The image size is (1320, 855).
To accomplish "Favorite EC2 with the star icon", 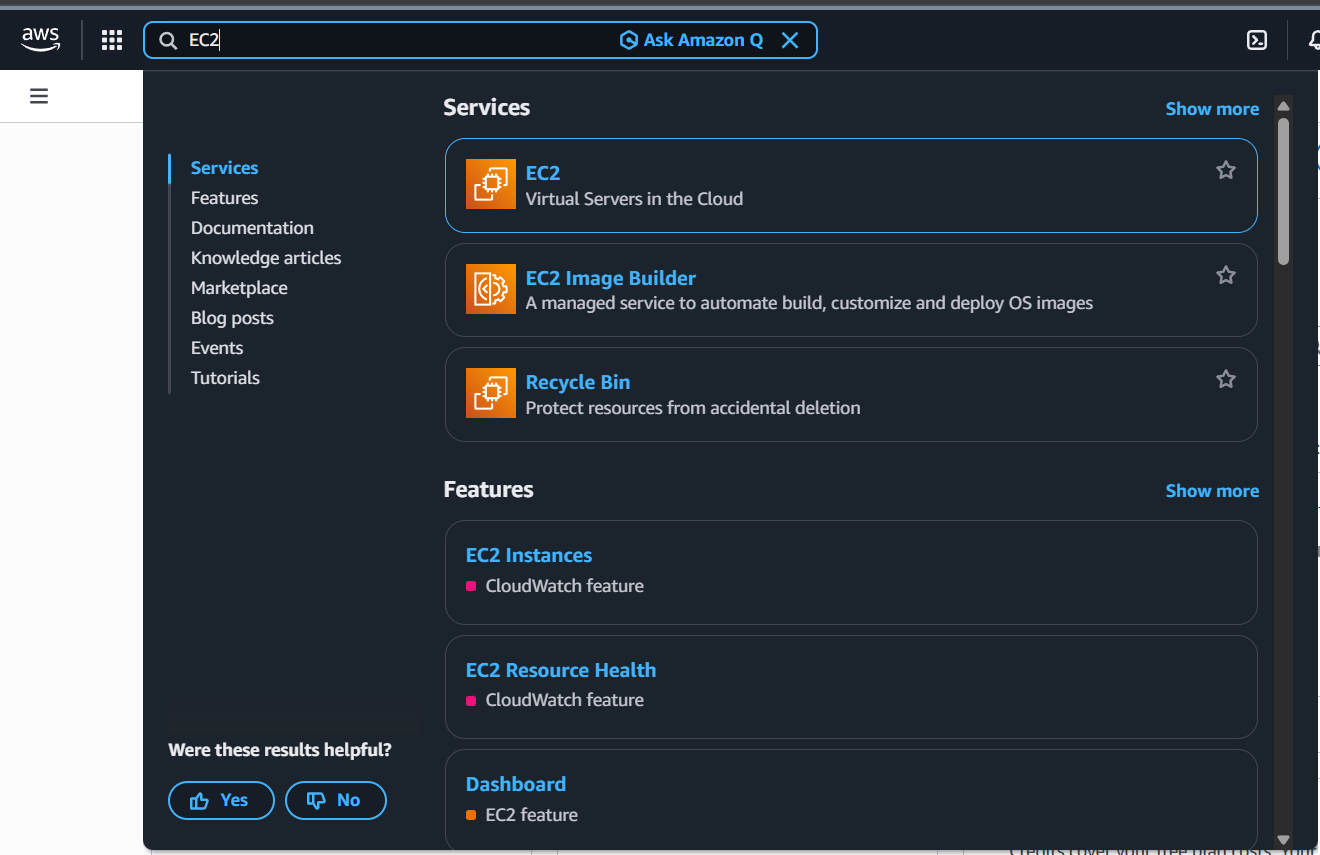I will point(1226,170).
